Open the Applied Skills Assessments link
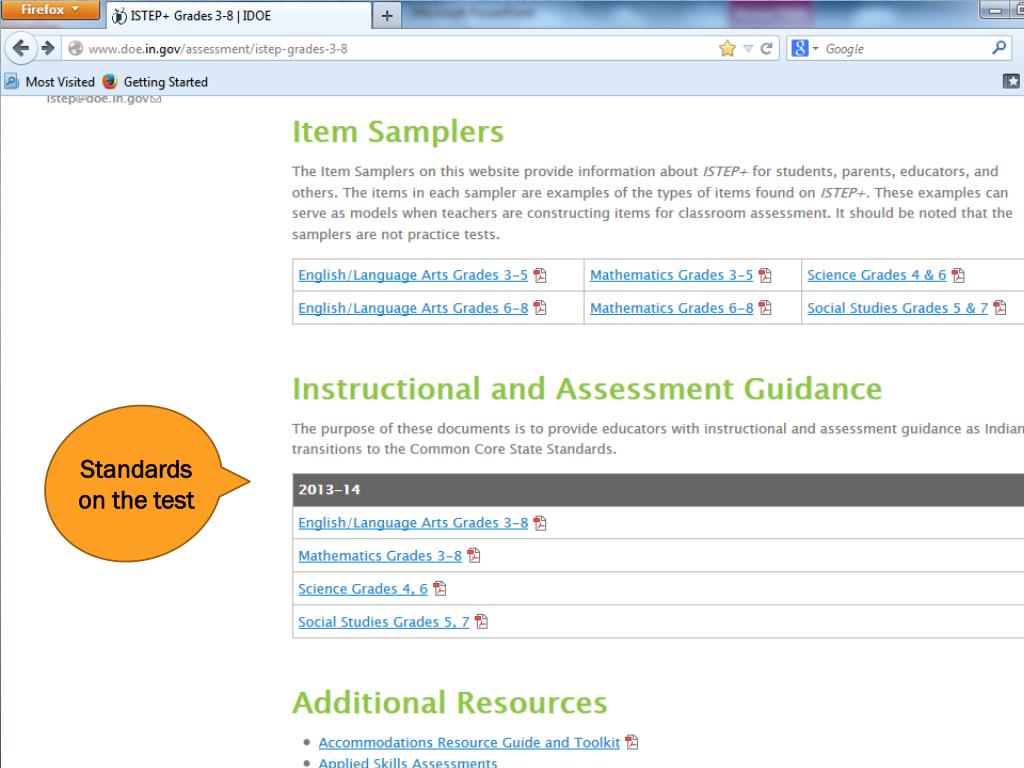This screenshot has height=768, width=1024. click(x=408, y=762)
